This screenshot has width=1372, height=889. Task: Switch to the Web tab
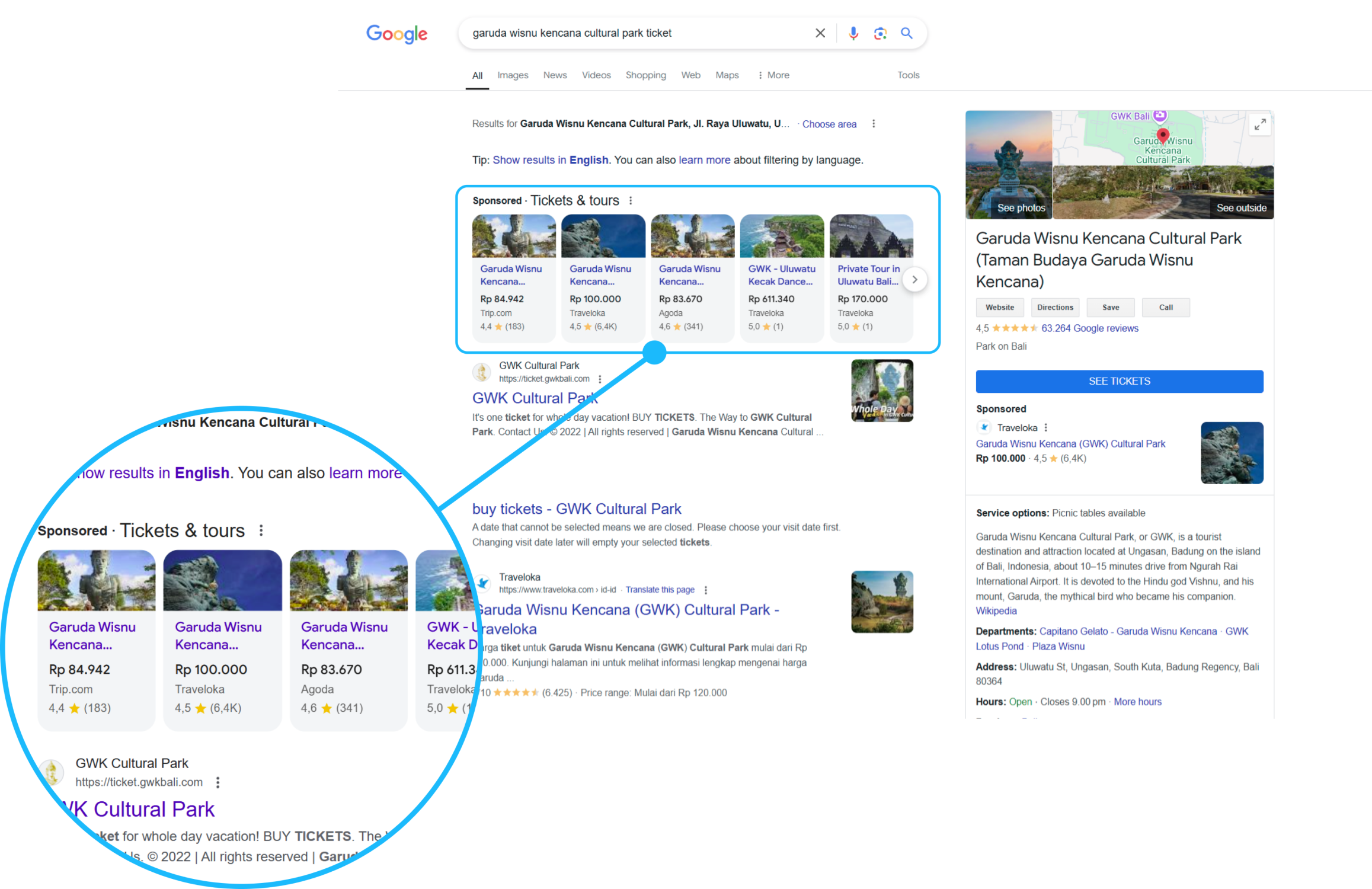tap(690, 75)
